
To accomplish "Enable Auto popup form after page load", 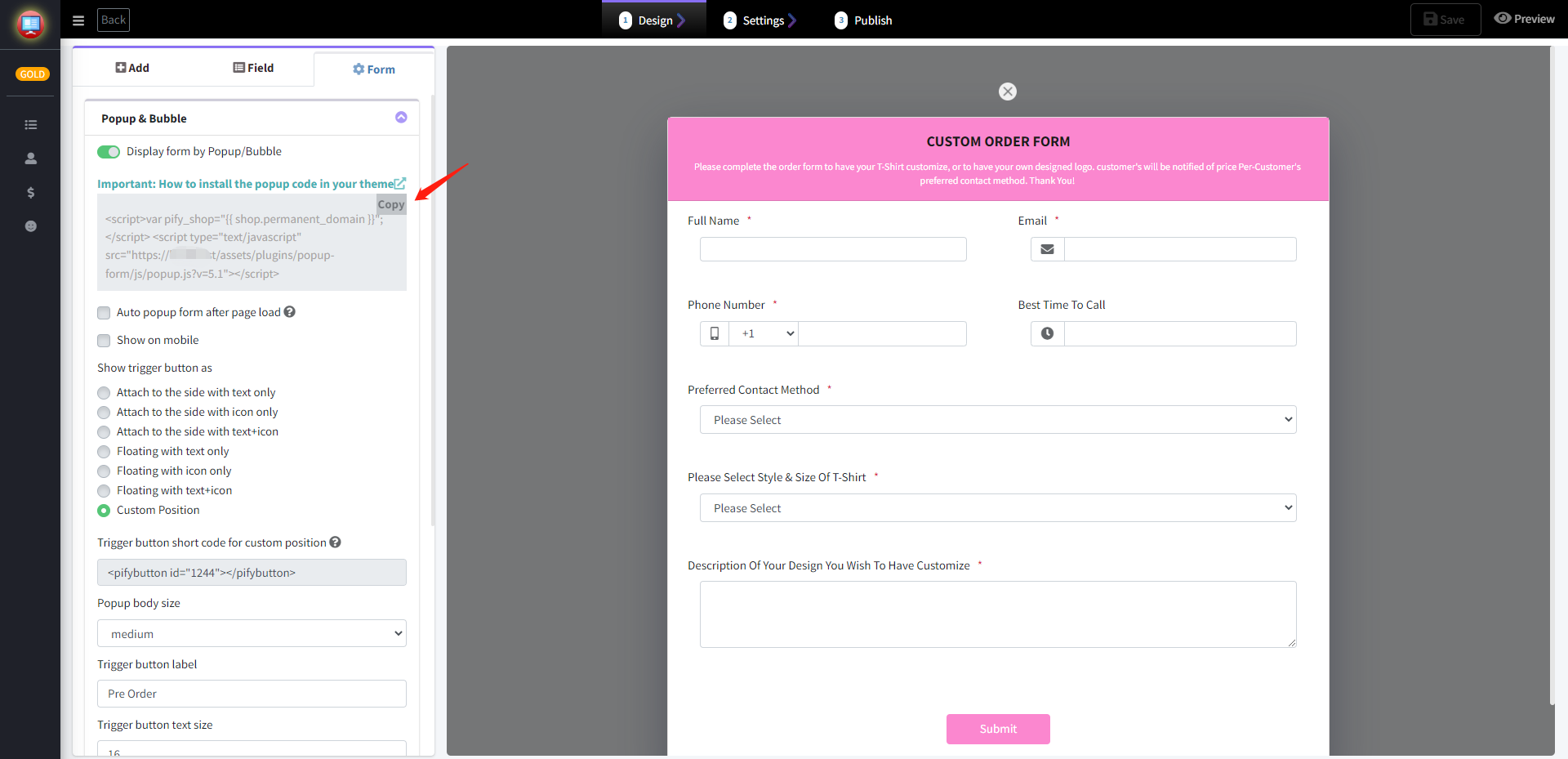I will click(x=104, y=313).
